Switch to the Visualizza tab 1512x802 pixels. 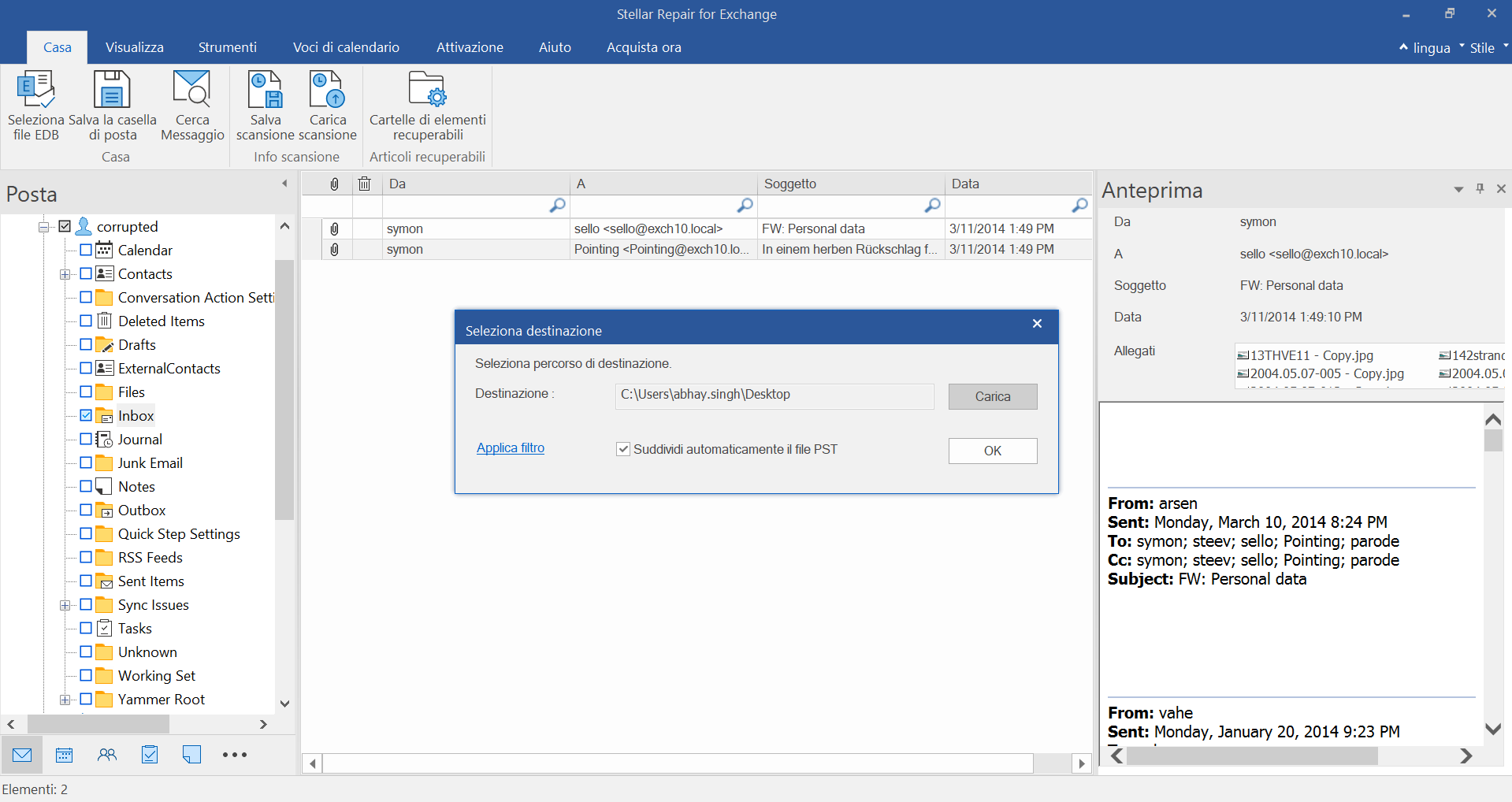coord(135,47)
